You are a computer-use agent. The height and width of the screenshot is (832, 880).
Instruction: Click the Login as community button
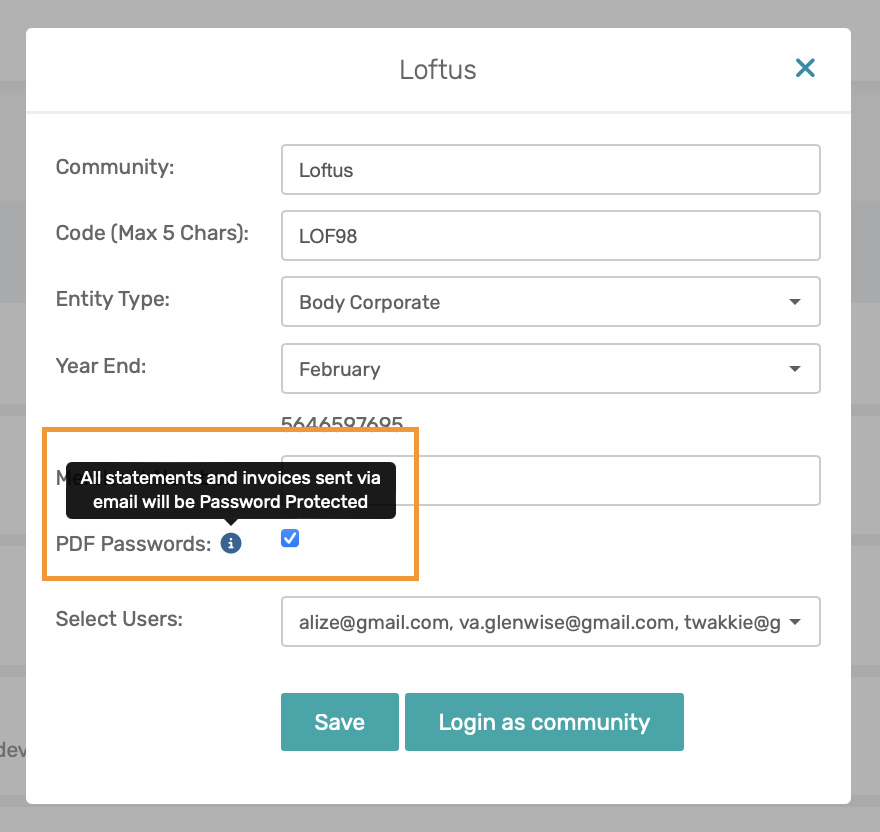544,721
